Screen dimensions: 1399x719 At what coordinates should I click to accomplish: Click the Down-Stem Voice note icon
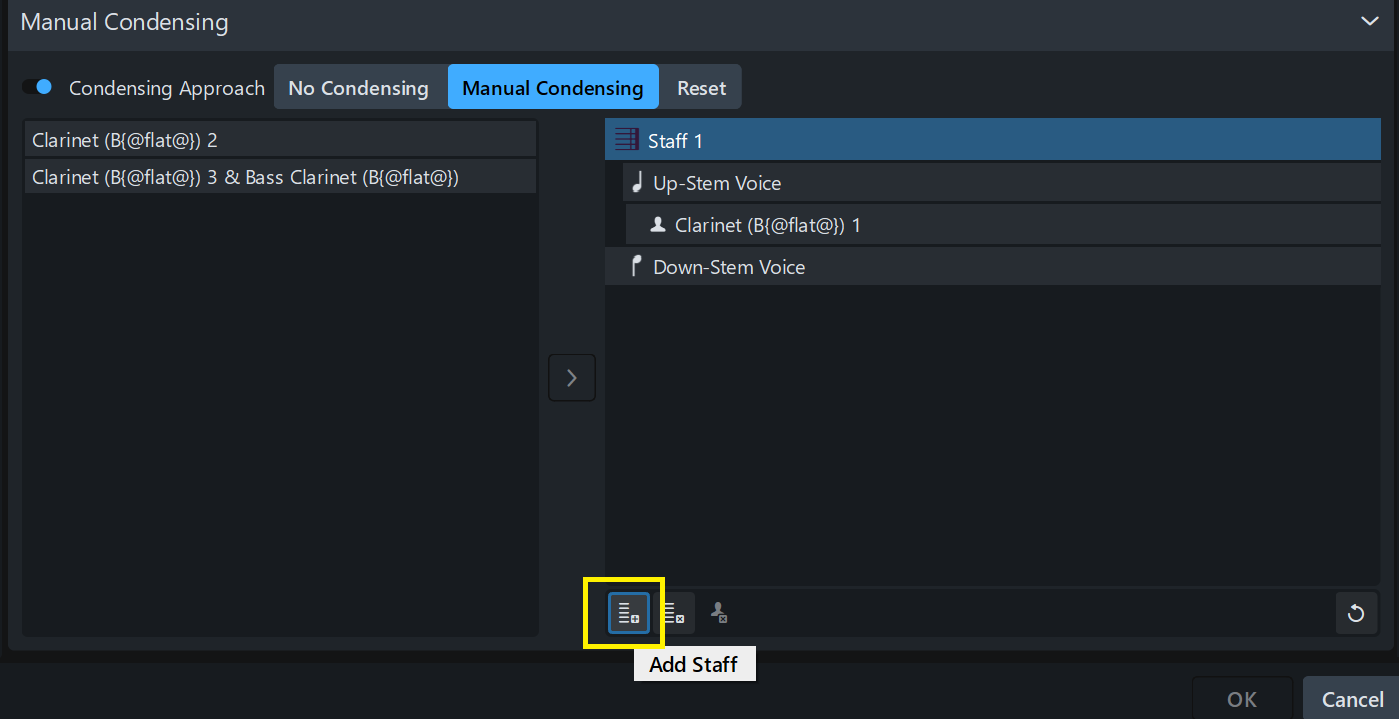(x=636, y=267)
